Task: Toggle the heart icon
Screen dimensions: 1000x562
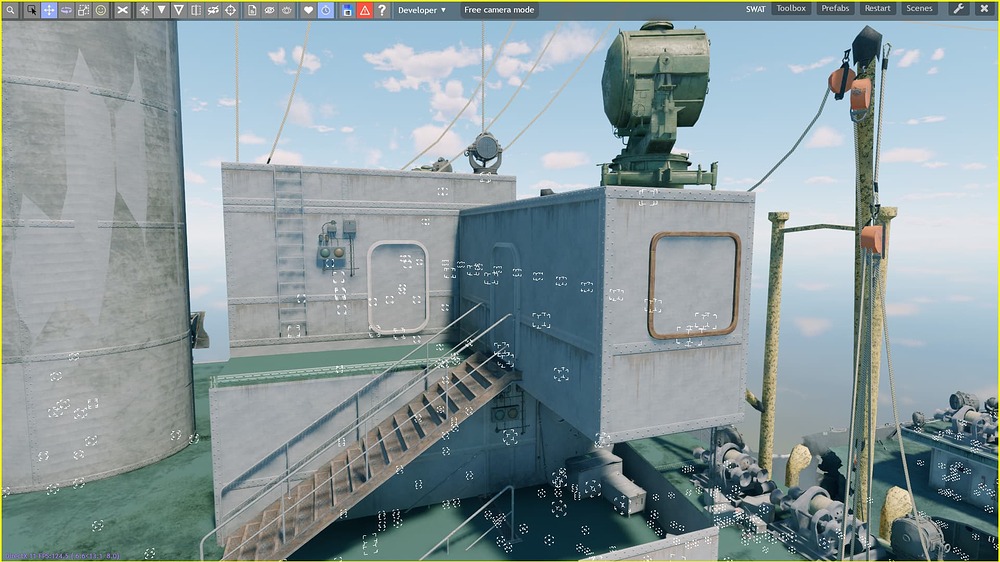Action: click(x=308, y=10)
